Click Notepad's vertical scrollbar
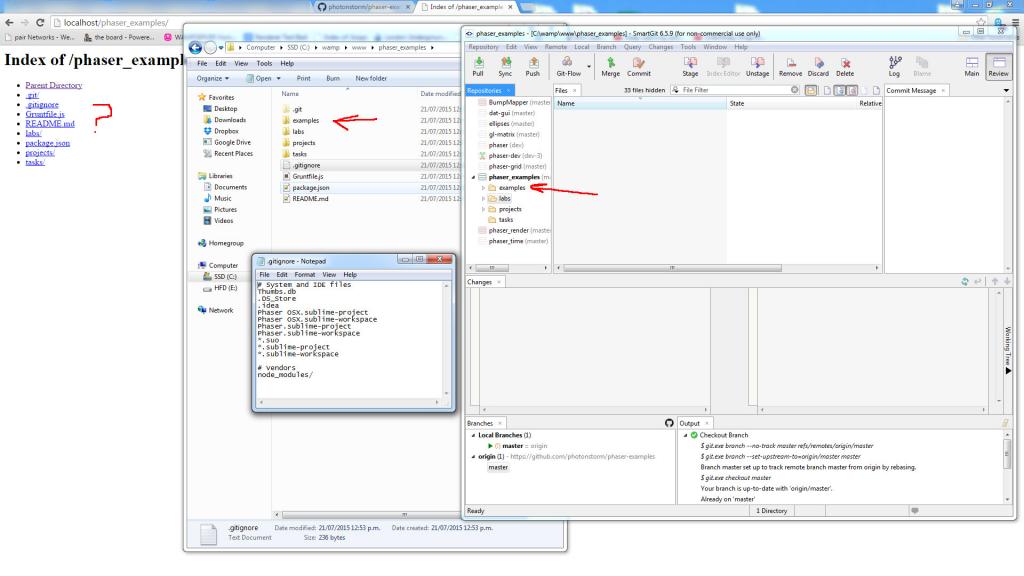The height and width of the screenshot is (576, 1024). pos(447,340)
